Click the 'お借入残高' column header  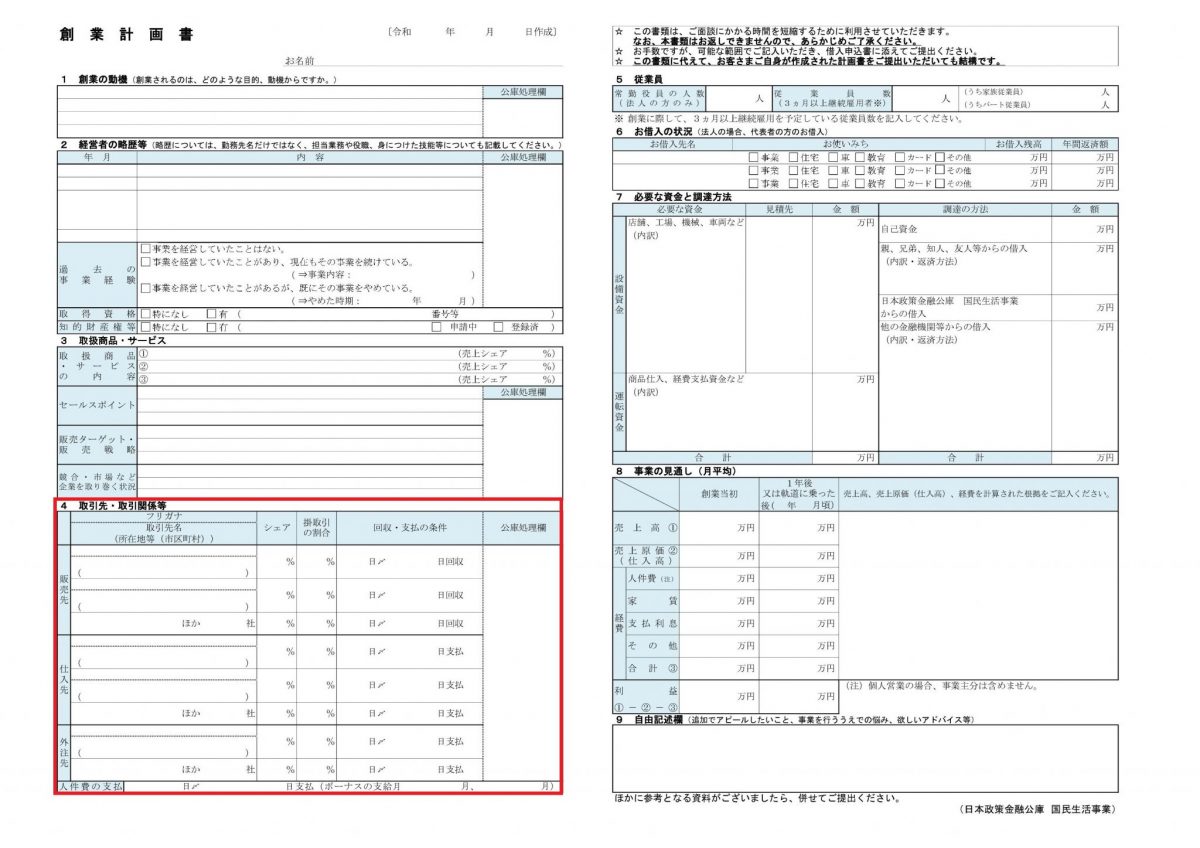pos(1017,144)
